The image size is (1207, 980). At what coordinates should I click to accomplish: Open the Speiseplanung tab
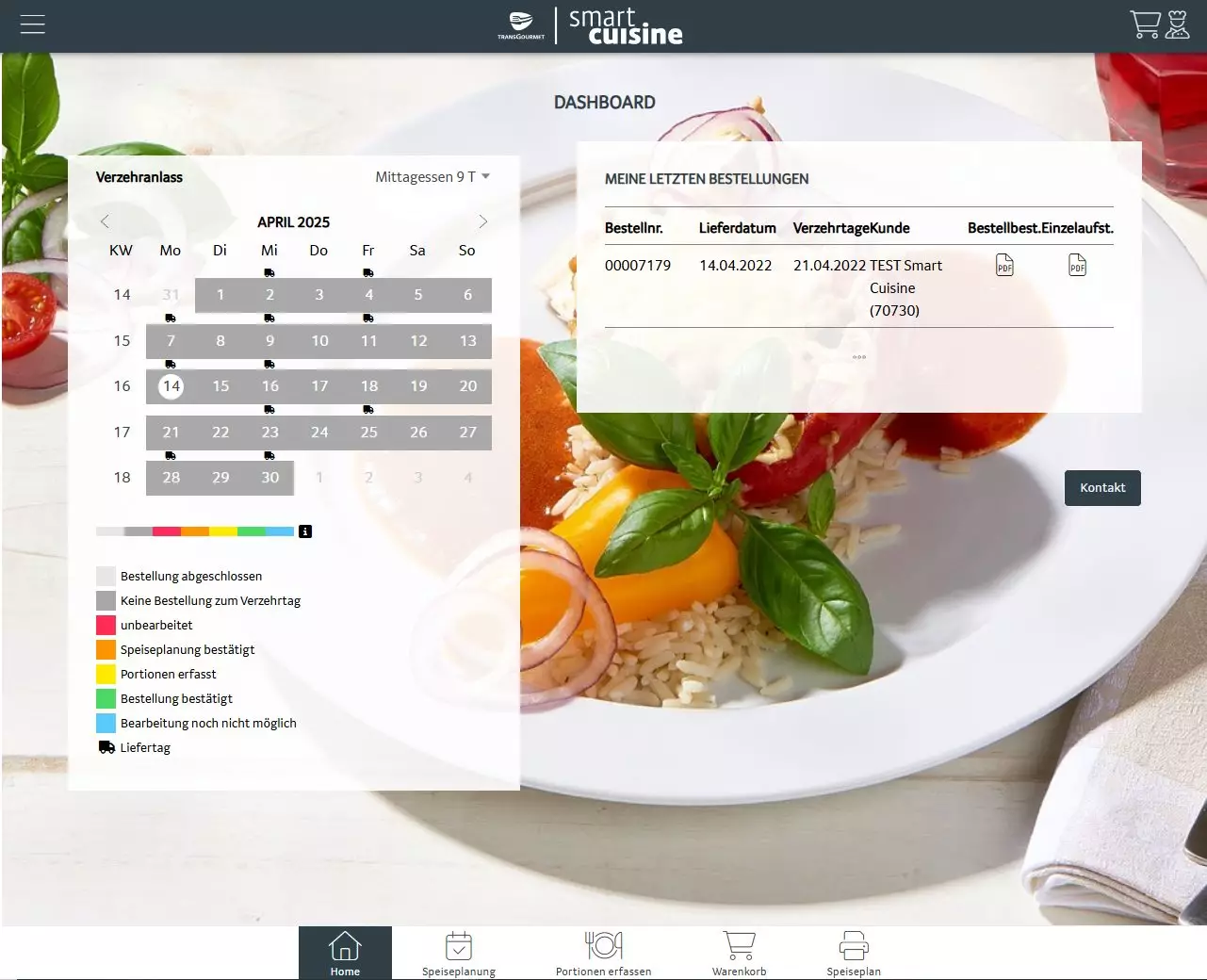[x=459, y=953]
